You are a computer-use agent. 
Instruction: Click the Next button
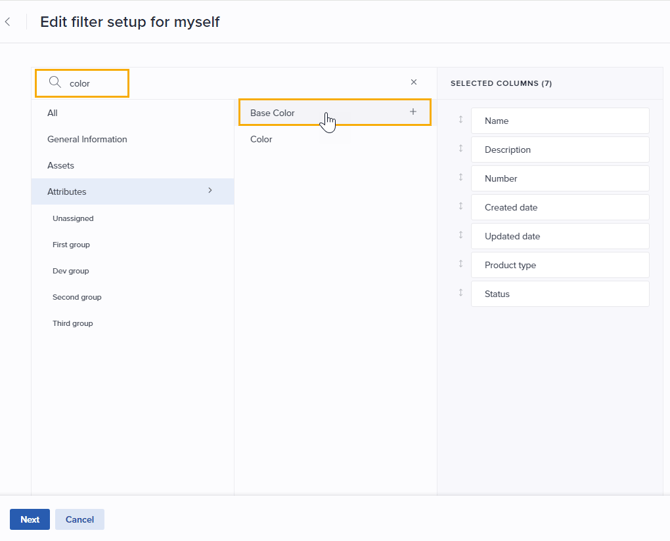pyautogui.click(x=30, y=519)
